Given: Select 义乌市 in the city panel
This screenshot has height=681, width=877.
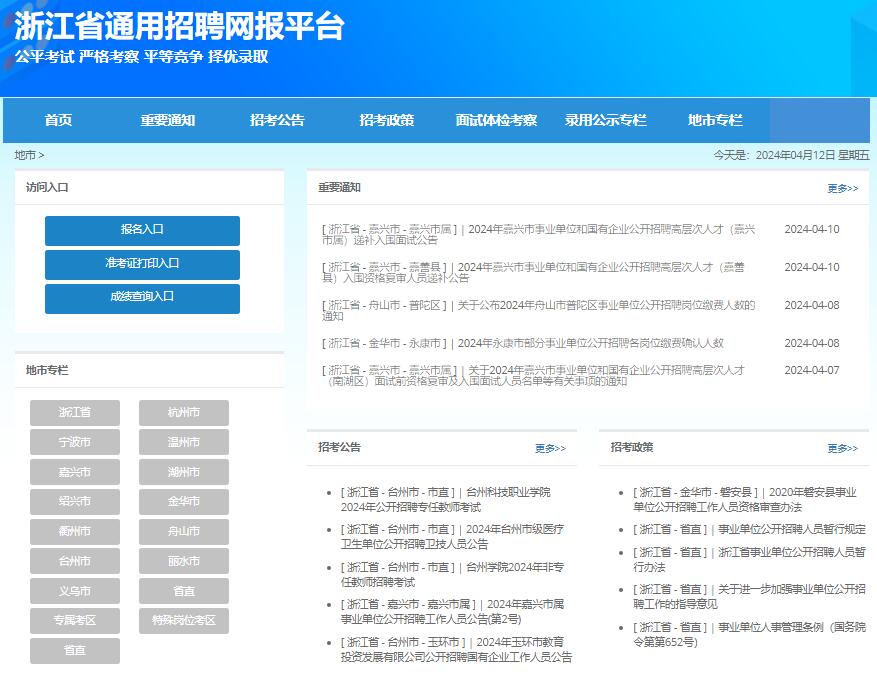Looking at the screenshot, I should coord(74,591).
